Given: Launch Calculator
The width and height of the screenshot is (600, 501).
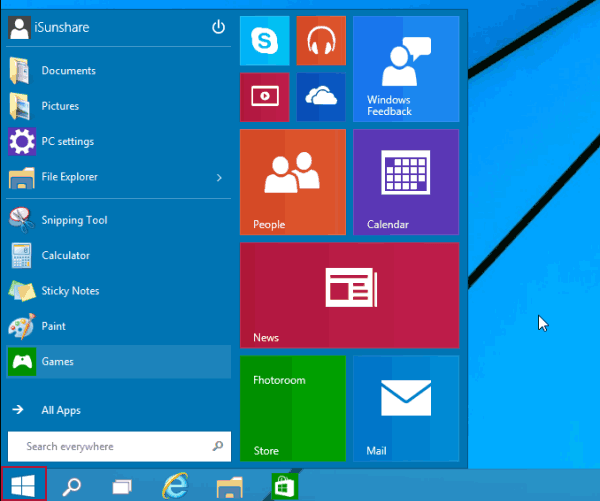Looking at the screenshot, I should pyautogui.click(x=119, y=255).
